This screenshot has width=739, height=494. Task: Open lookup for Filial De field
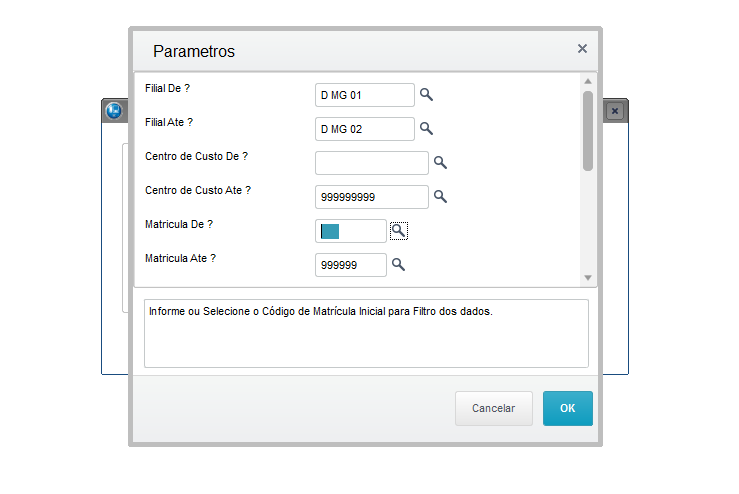click(x=426, y=95)
